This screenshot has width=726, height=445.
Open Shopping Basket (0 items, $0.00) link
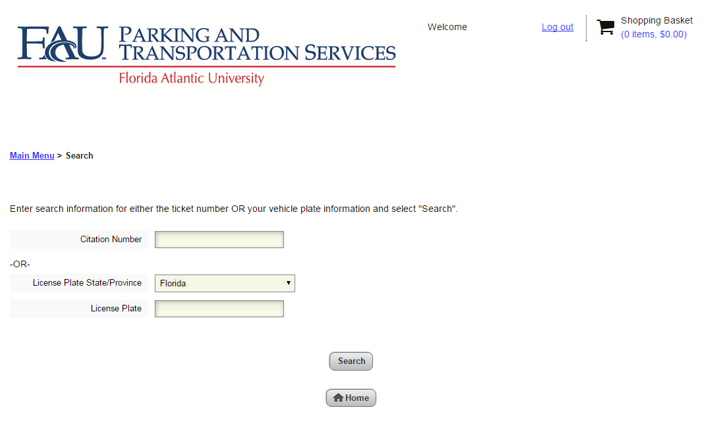(x=654, y=34)
